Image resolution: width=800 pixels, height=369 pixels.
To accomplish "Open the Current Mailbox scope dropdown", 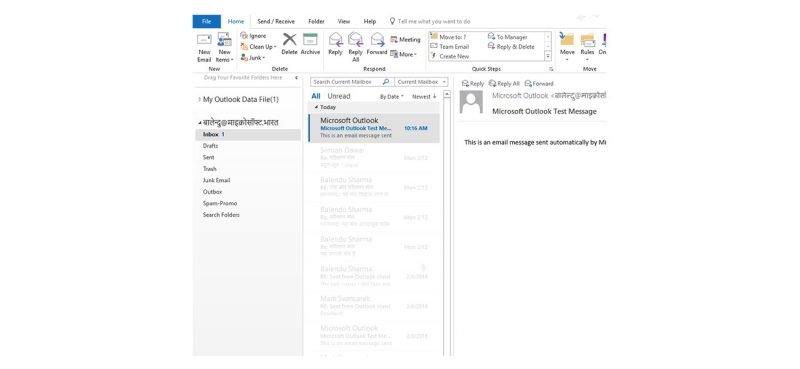I will 421,82.
